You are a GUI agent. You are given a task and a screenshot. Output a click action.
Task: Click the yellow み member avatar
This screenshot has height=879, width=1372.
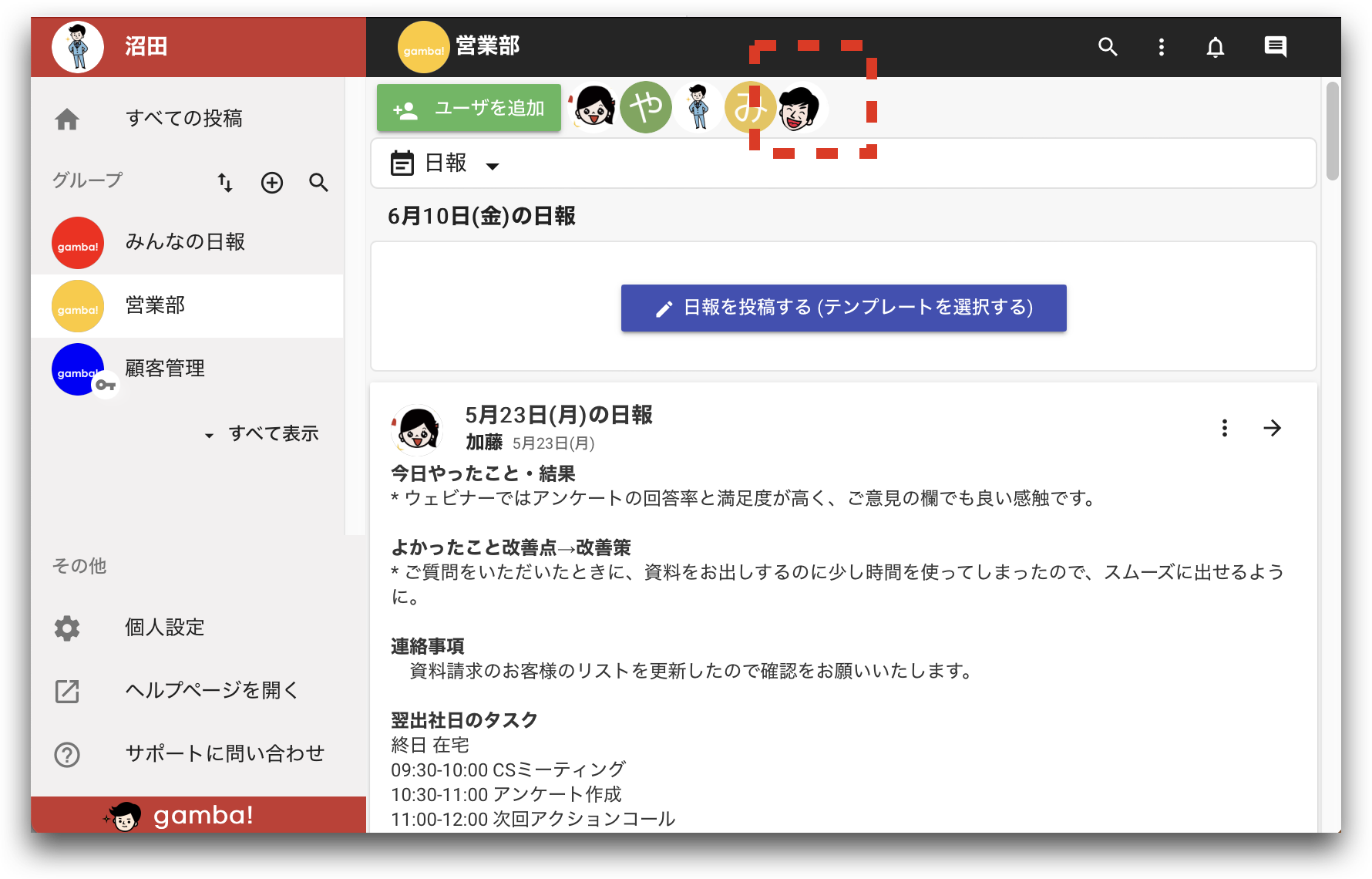(x=749, y=107)
